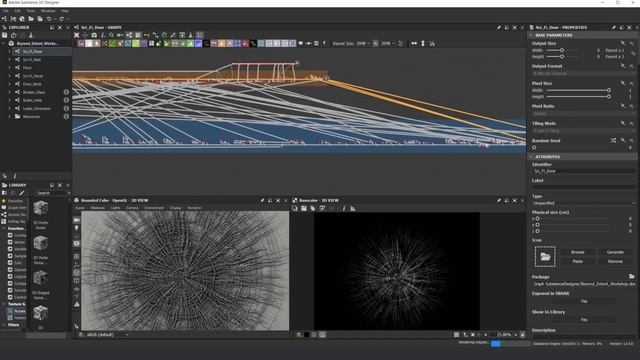Open the Tiling Mode dropdown
The width and height of the screenshot is (640, 360).
tap(584, 131)
